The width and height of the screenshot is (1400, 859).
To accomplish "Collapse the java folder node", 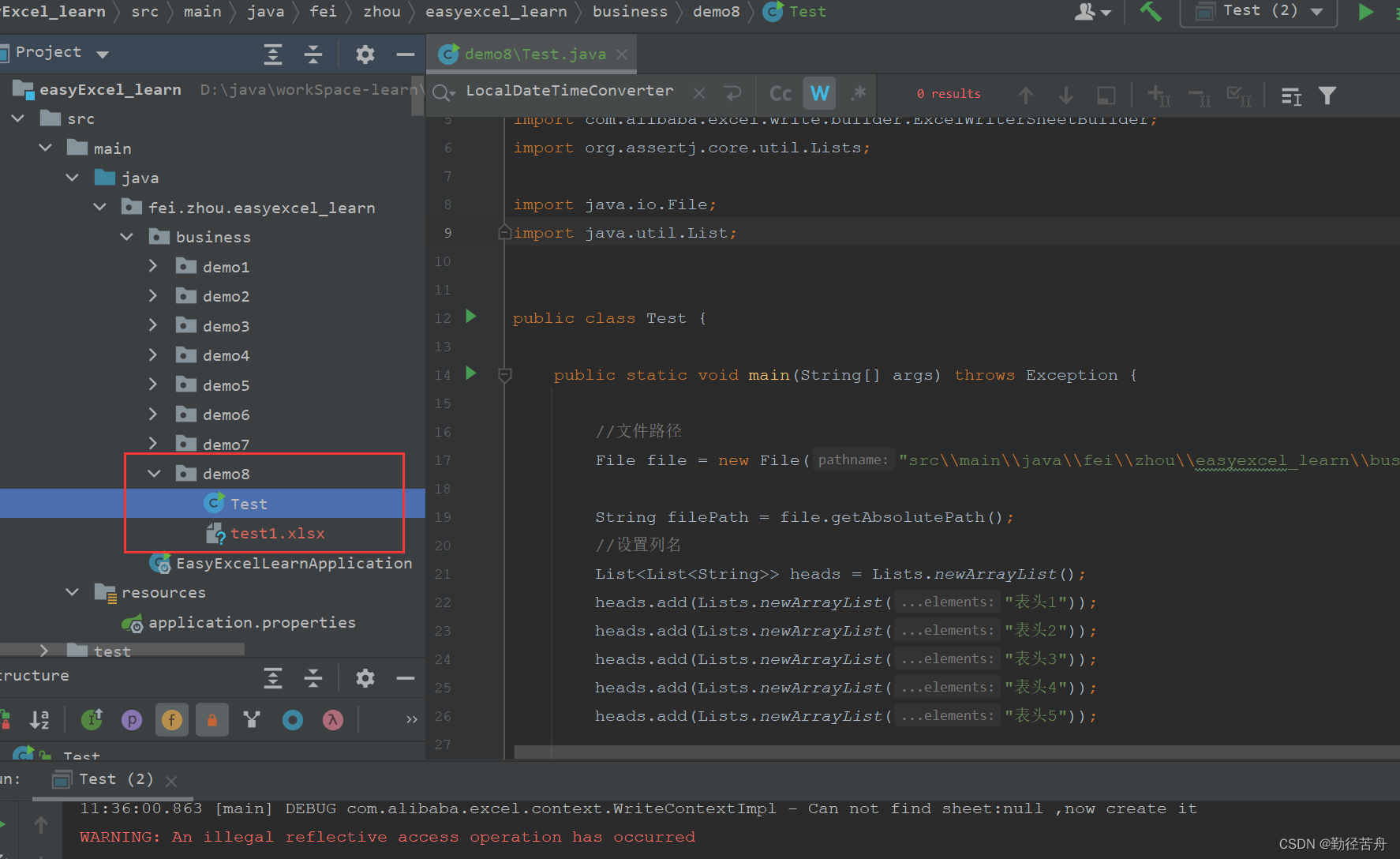I will pyautogui.click(x=73, y=178).
